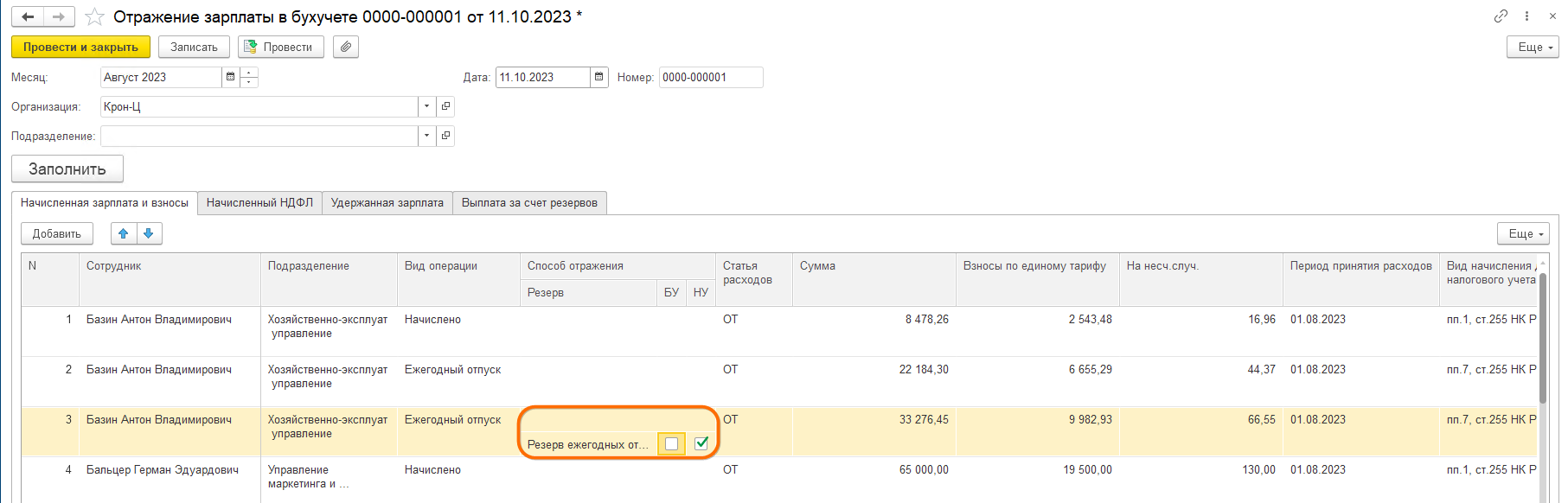
Task: Open calendar picker for Дата field
Action: click(x=598, y=77)
